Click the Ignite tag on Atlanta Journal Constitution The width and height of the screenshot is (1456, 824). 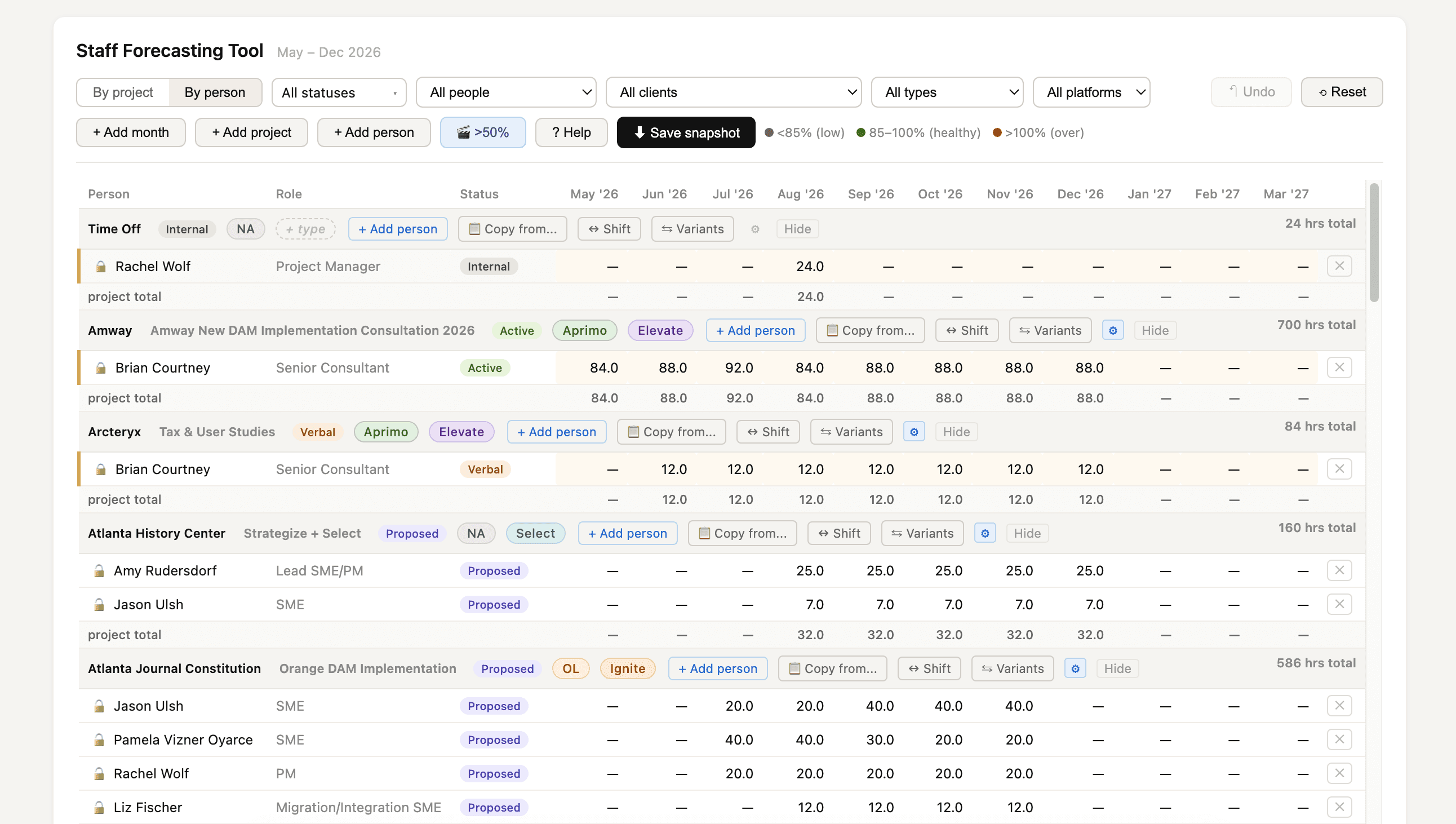click(x=628, y=668)
